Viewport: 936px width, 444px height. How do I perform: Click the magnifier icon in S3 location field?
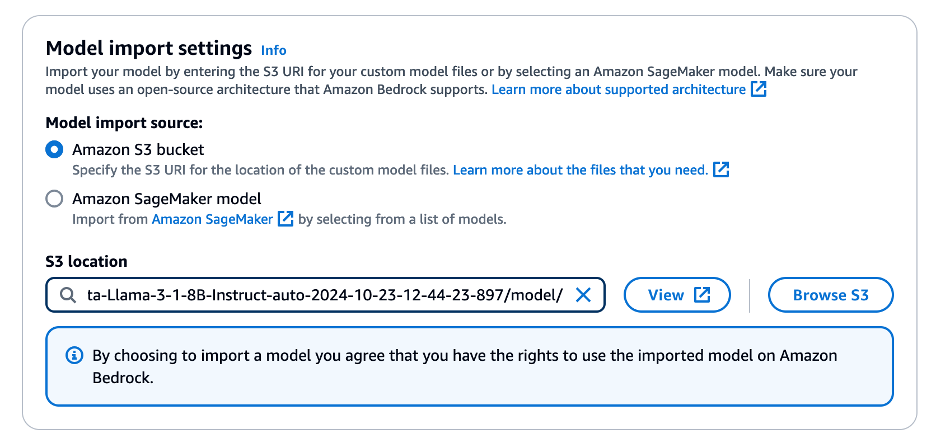point(68,295)
